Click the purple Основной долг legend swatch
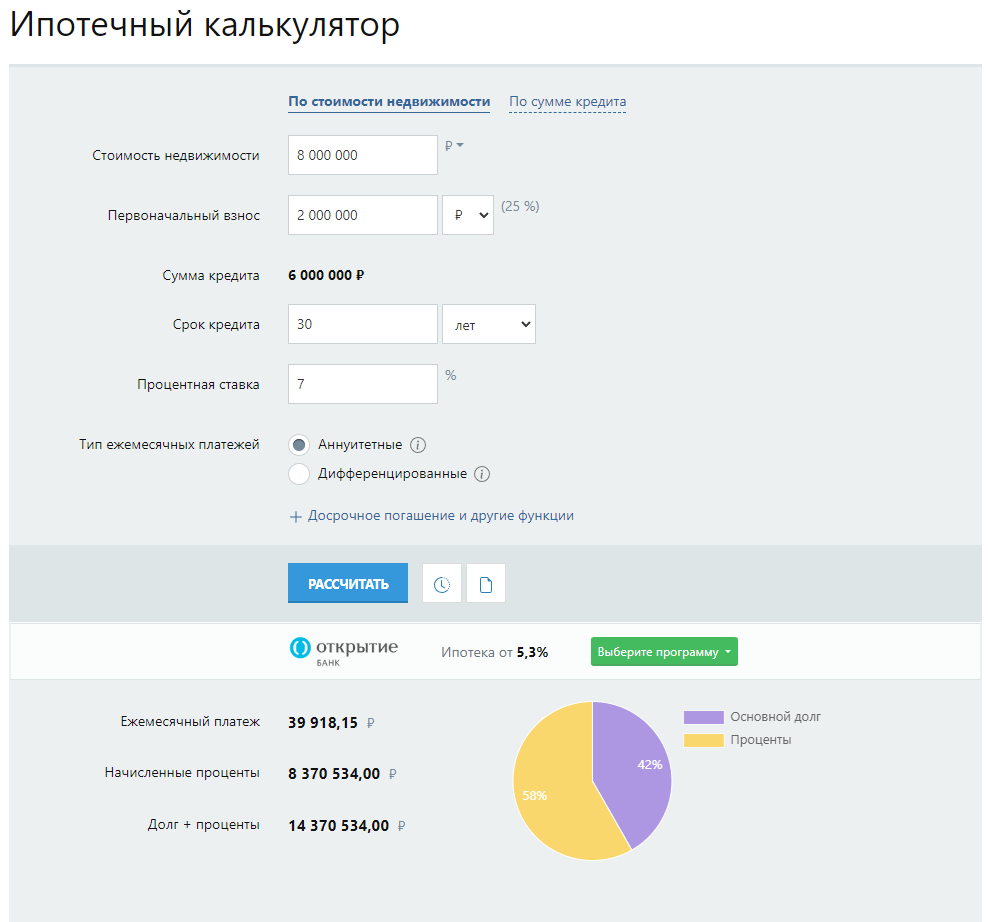988x922 pixels. pos(703,717)
